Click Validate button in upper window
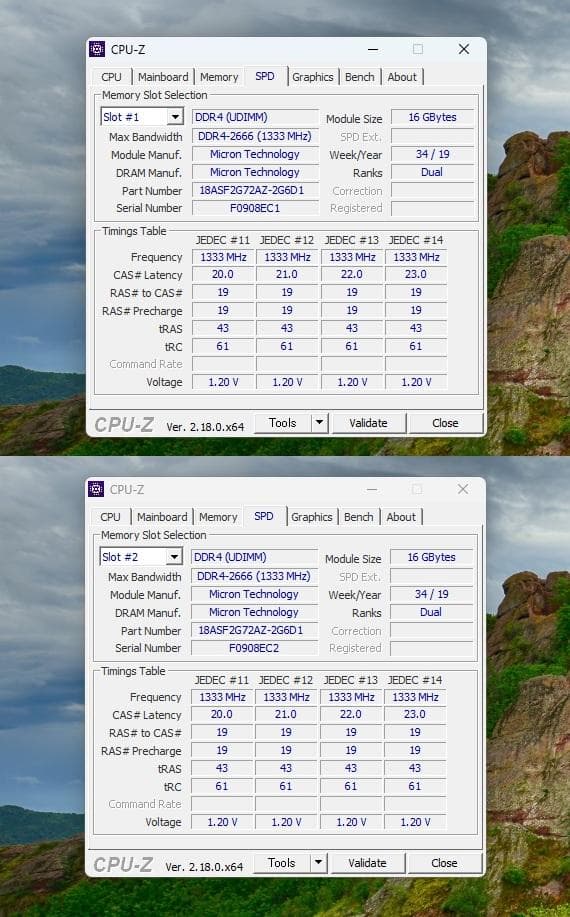The image size is (570, 917). coord(368,423)
